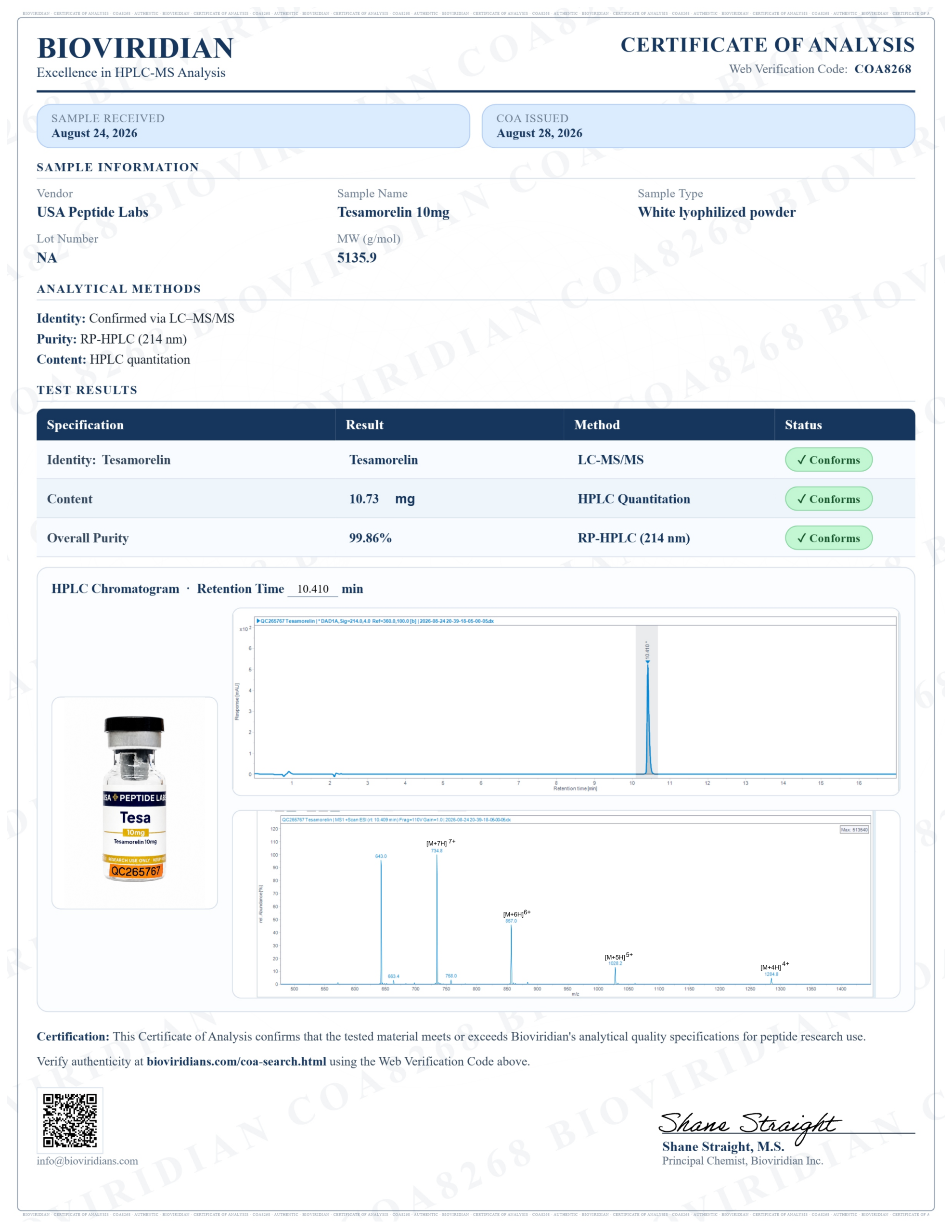The width and height of the screenshot is (952, 1232).
Task: Click the mass spectrum chart image
Action: tap(566, 904)
